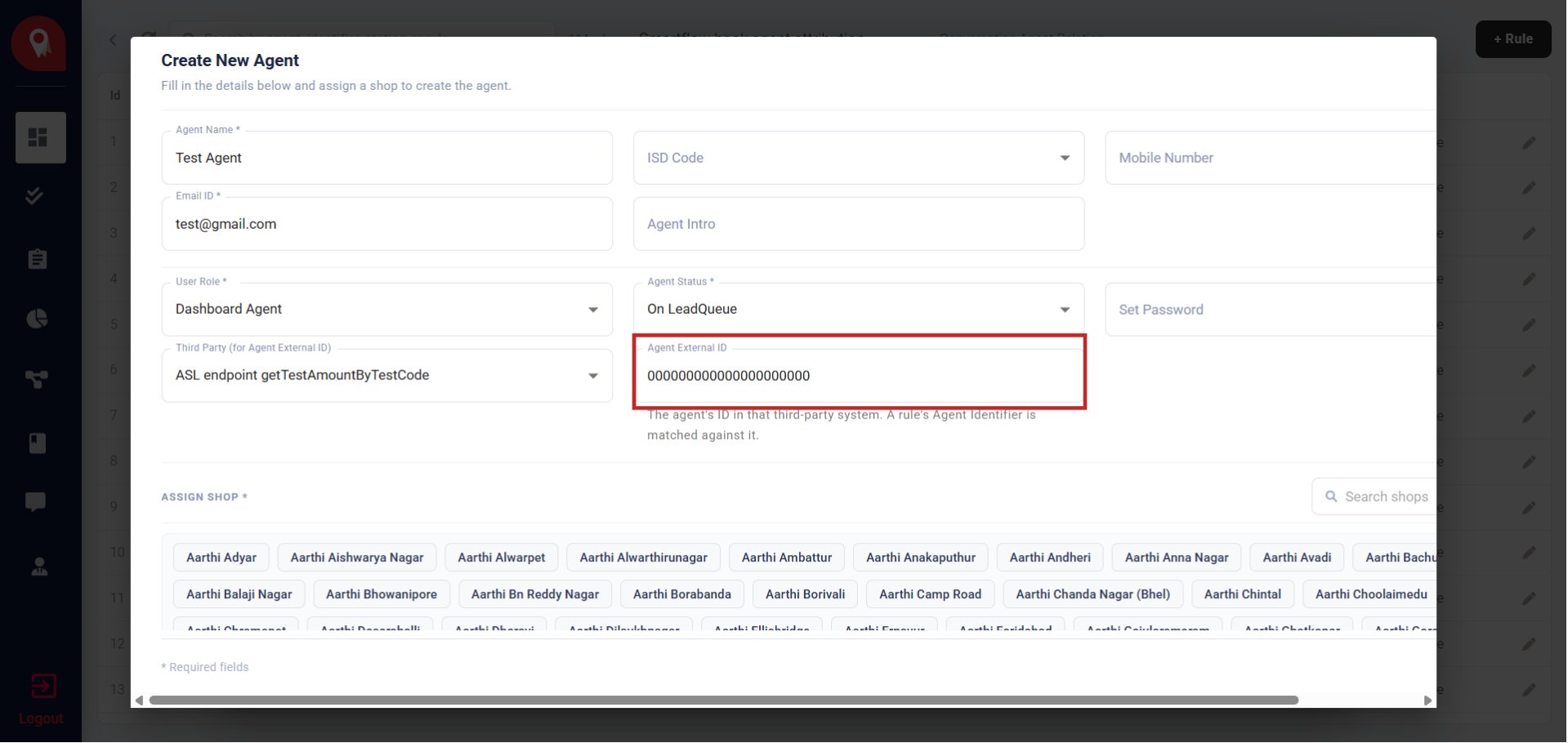Open the double-checkmark icon in sidebar
The height and width of the screenshot is (743, 1568).
pos(34,196)
